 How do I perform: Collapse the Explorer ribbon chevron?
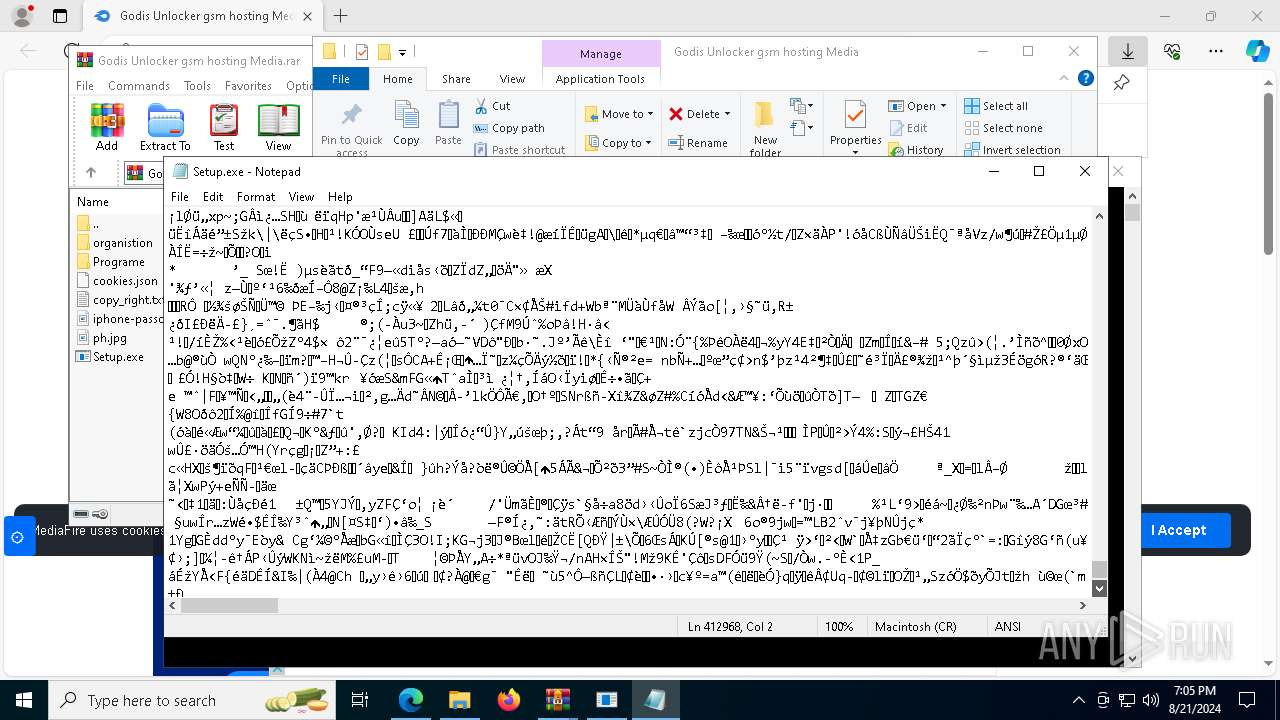coord(1066,79)
